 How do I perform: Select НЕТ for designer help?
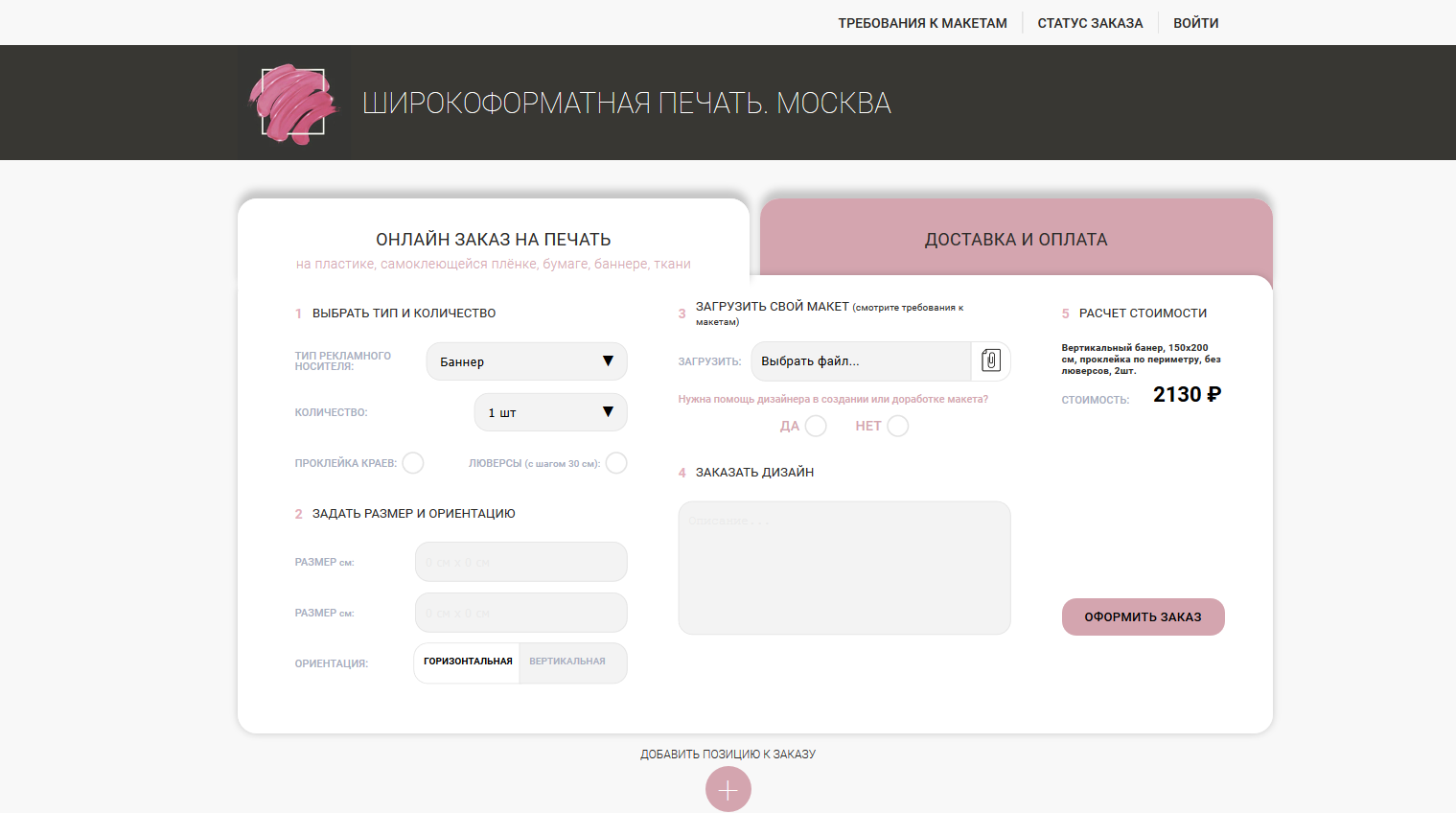pyautogui.click(x=897, y=426)
